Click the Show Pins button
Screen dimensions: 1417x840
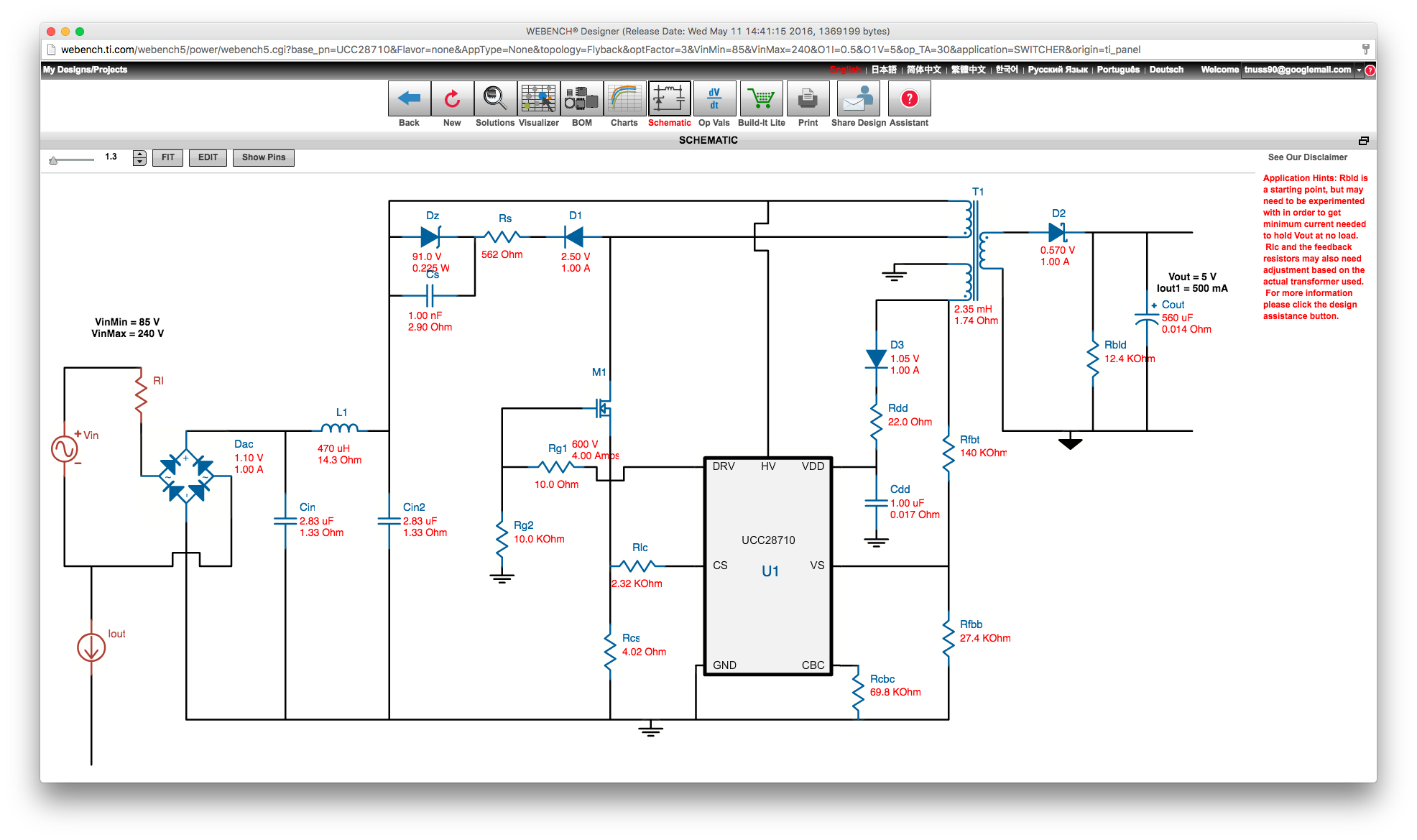pyautogui.click(x=264, y=158)
